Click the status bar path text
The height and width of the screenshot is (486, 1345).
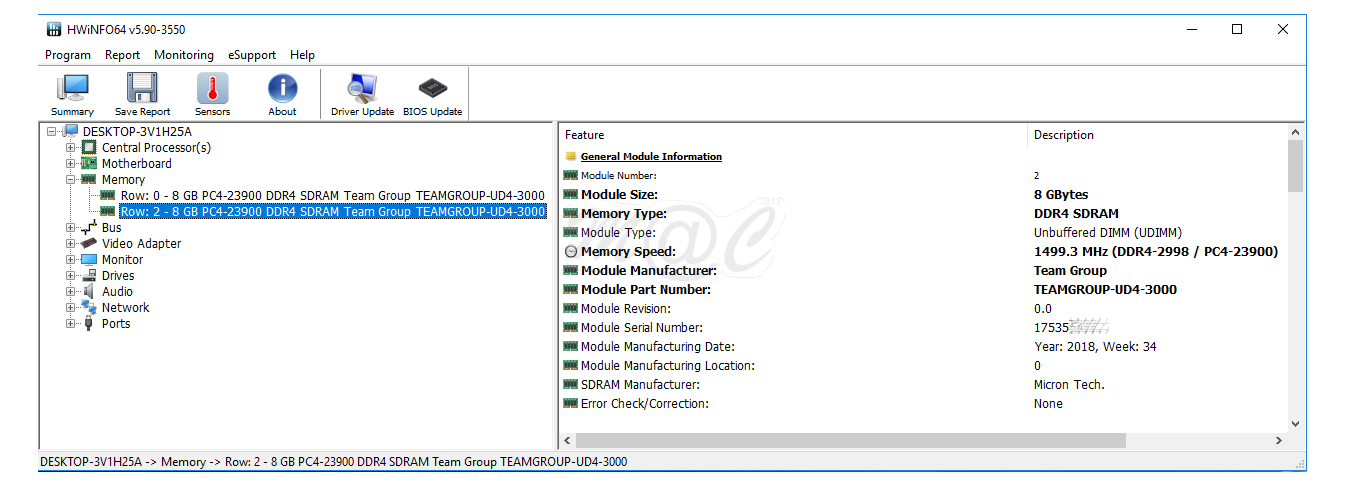pos(333,462)
